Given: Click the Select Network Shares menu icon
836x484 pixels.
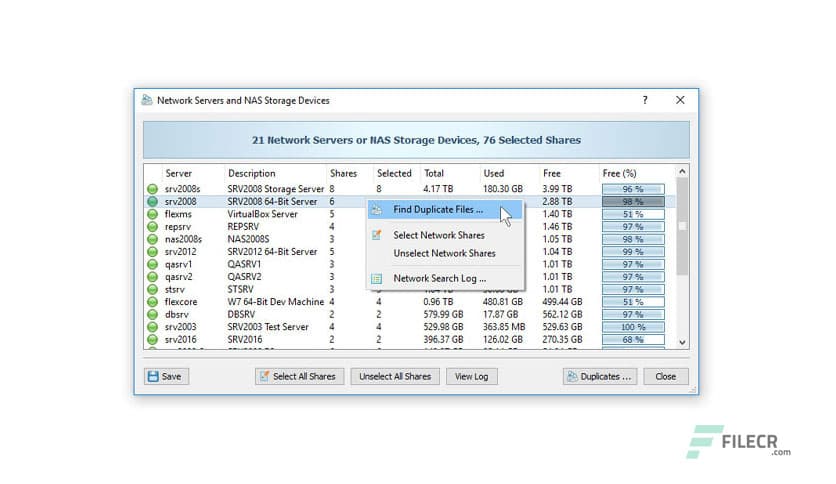Looking at the screenshot, I should click(377, 235).
